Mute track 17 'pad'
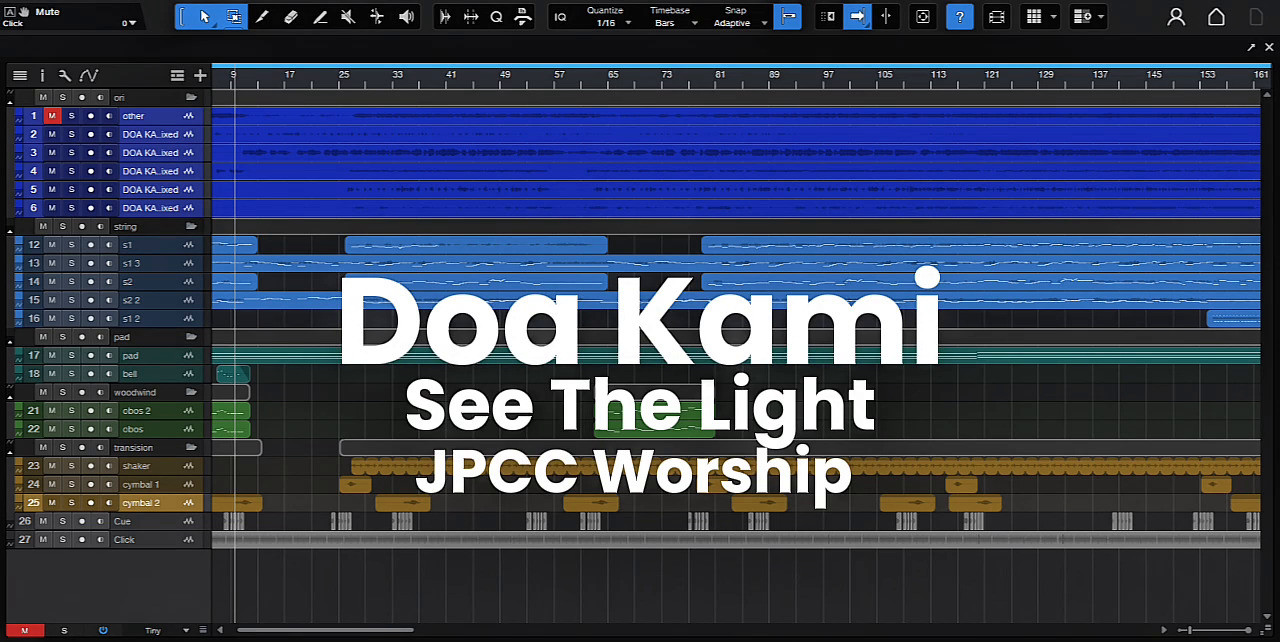 click(x=52, y=356)
